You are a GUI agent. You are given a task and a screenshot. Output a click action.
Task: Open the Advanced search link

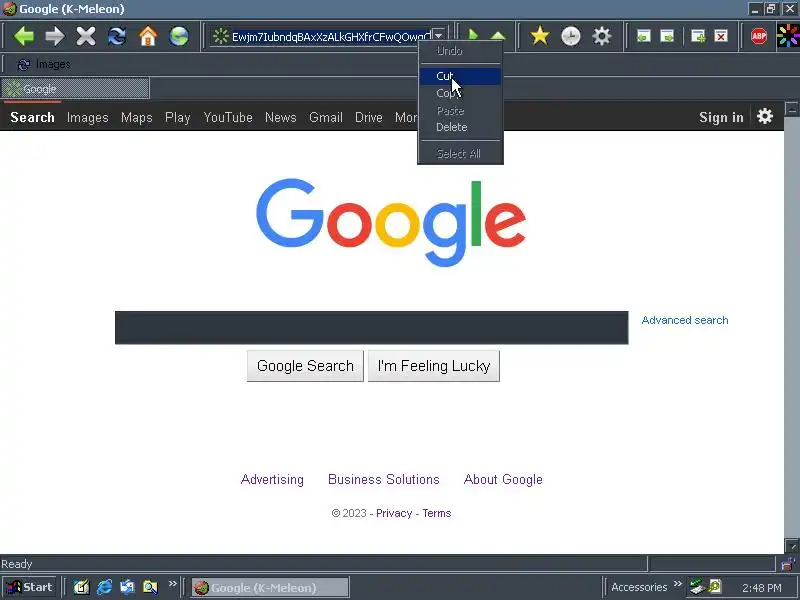[685, 320]
